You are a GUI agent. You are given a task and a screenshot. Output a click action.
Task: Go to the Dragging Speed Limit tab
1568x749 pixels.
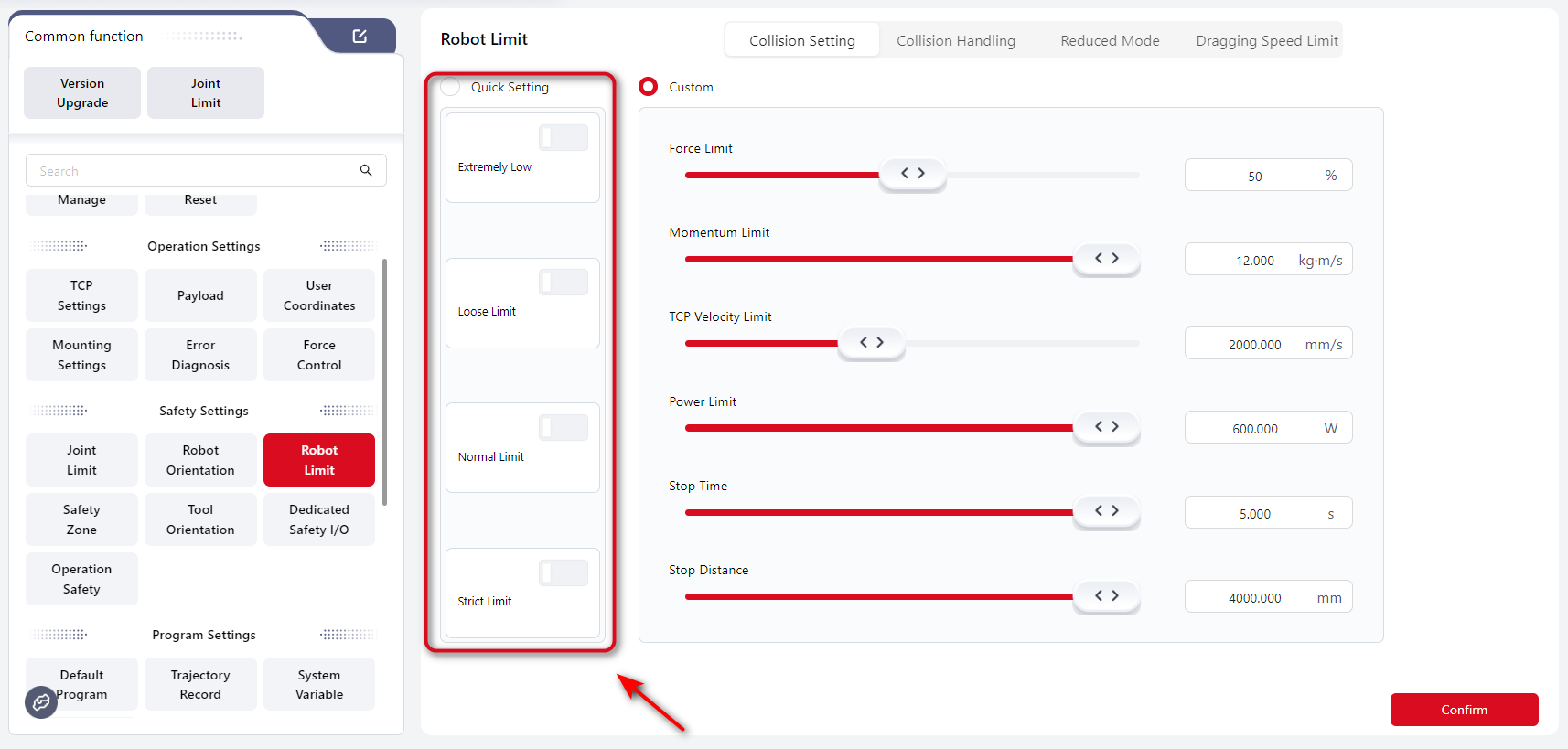pos(1266,41)
